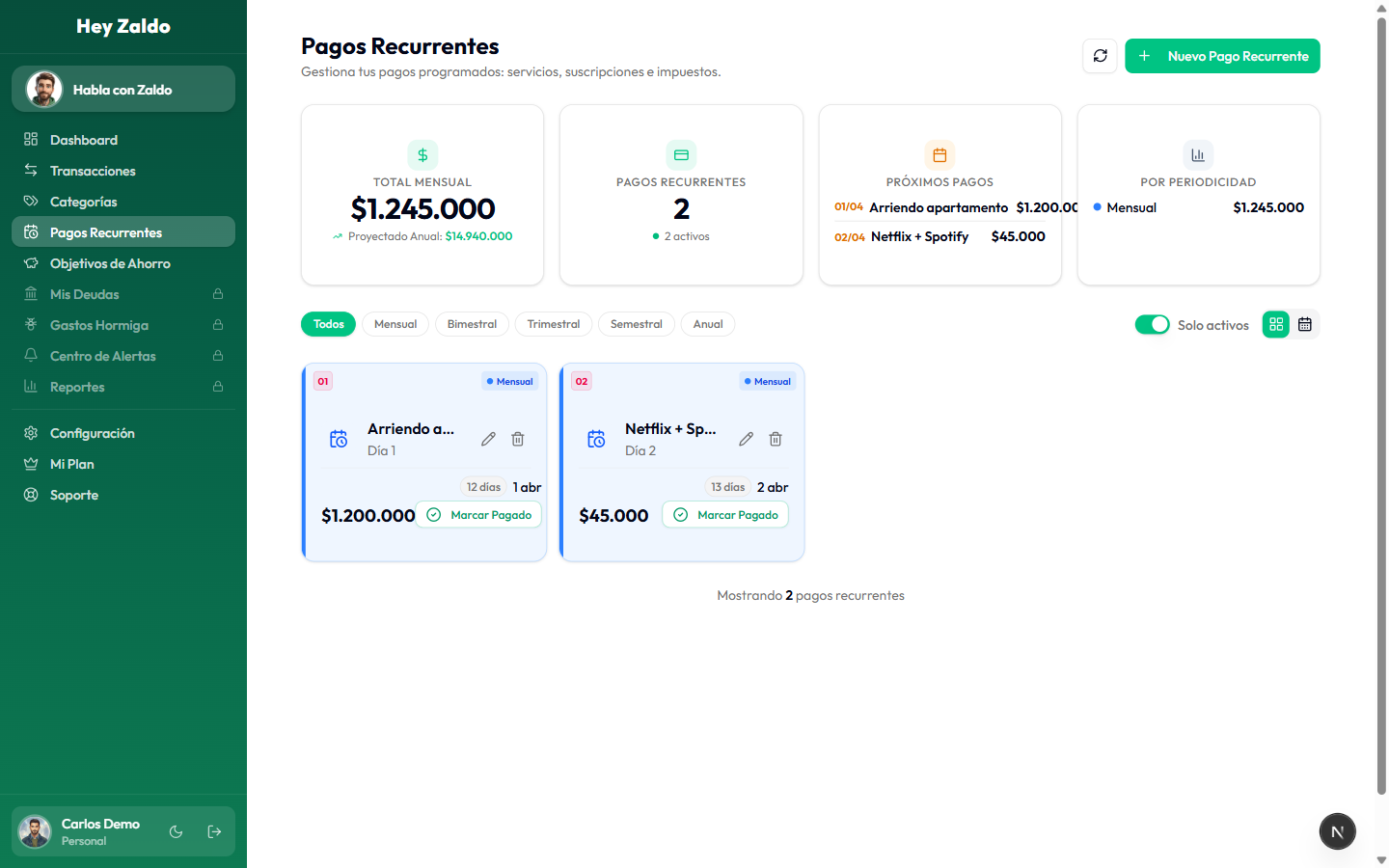Click the logout icon beside Carlos Demo

click(214, 831)
